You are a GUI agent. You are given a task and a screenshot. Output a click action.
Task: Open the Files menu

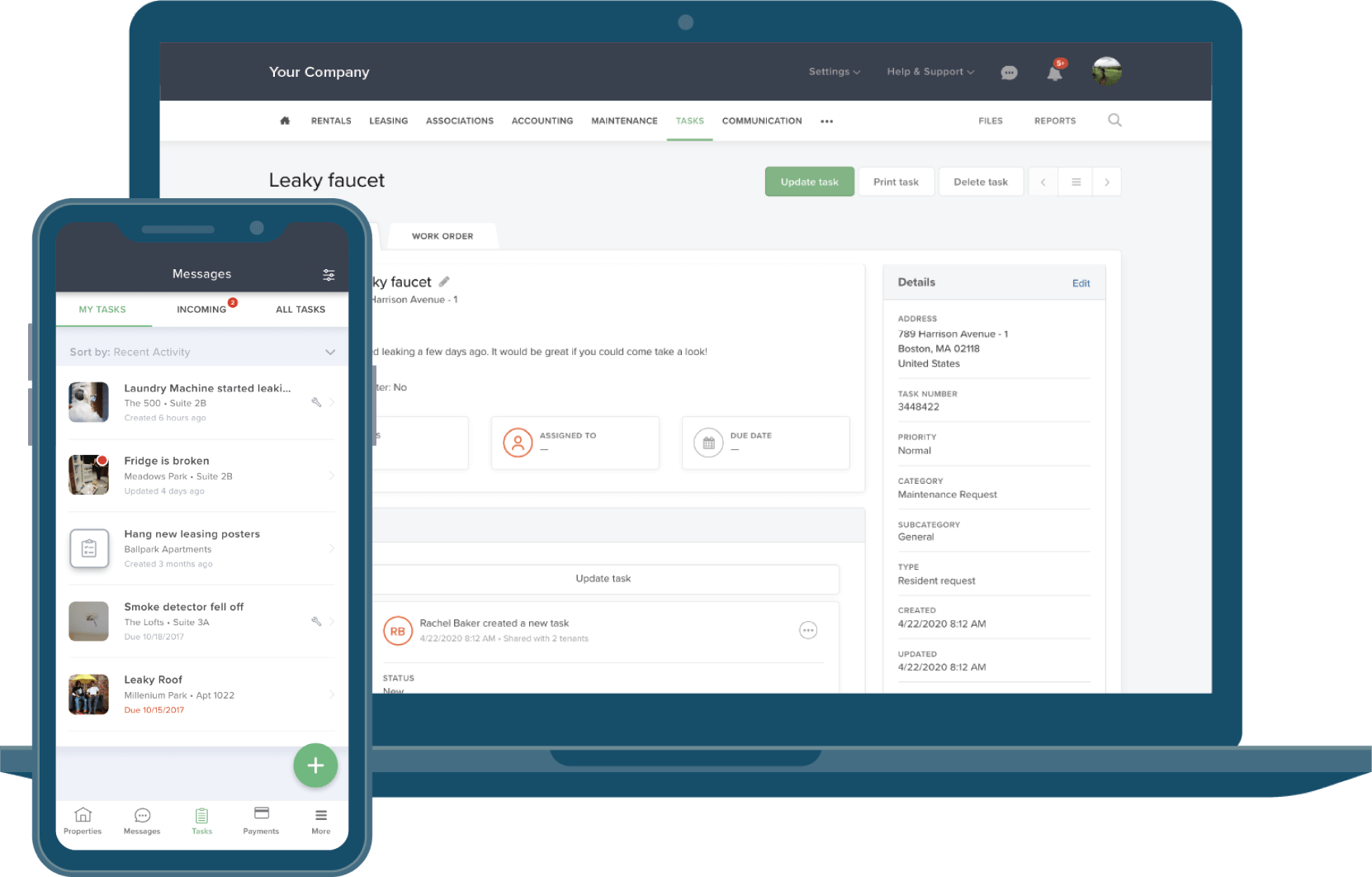coord(991,121)
